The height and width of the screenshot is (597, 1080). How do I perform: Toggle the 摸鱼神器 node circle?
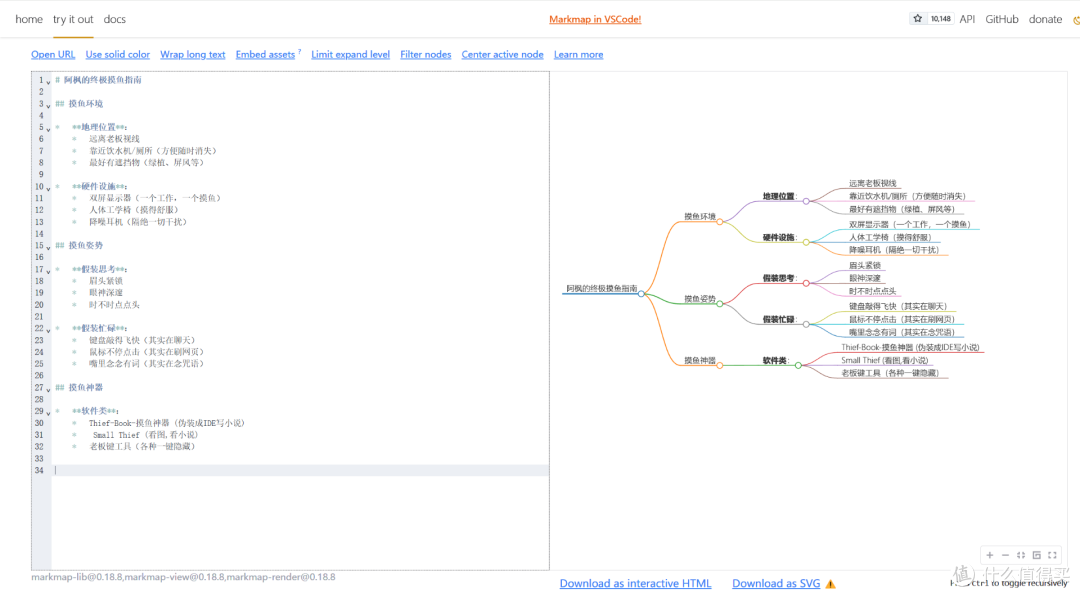click(720, 366)
